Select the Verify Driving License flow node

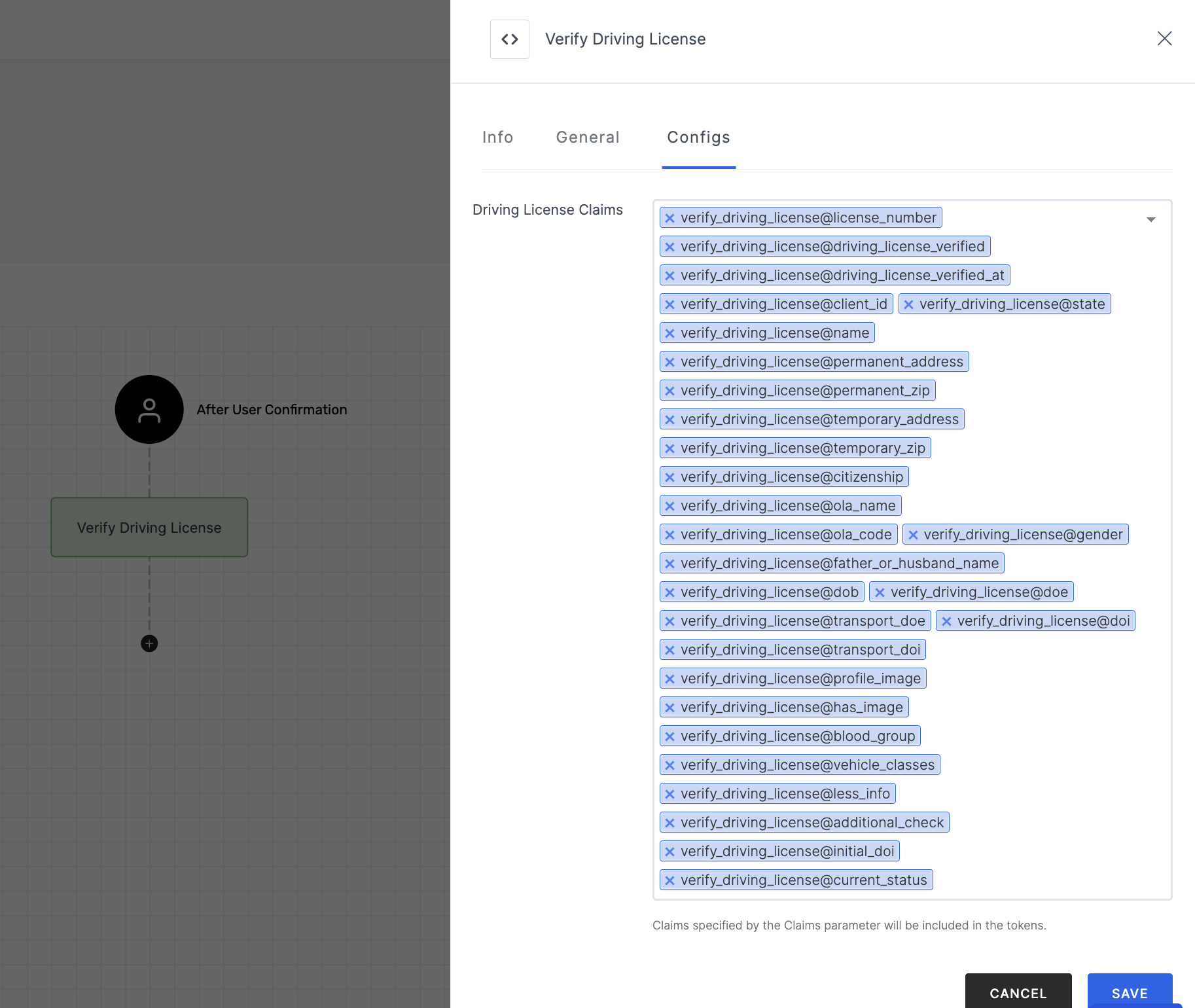pyautogui.click(x=149, y=528)
